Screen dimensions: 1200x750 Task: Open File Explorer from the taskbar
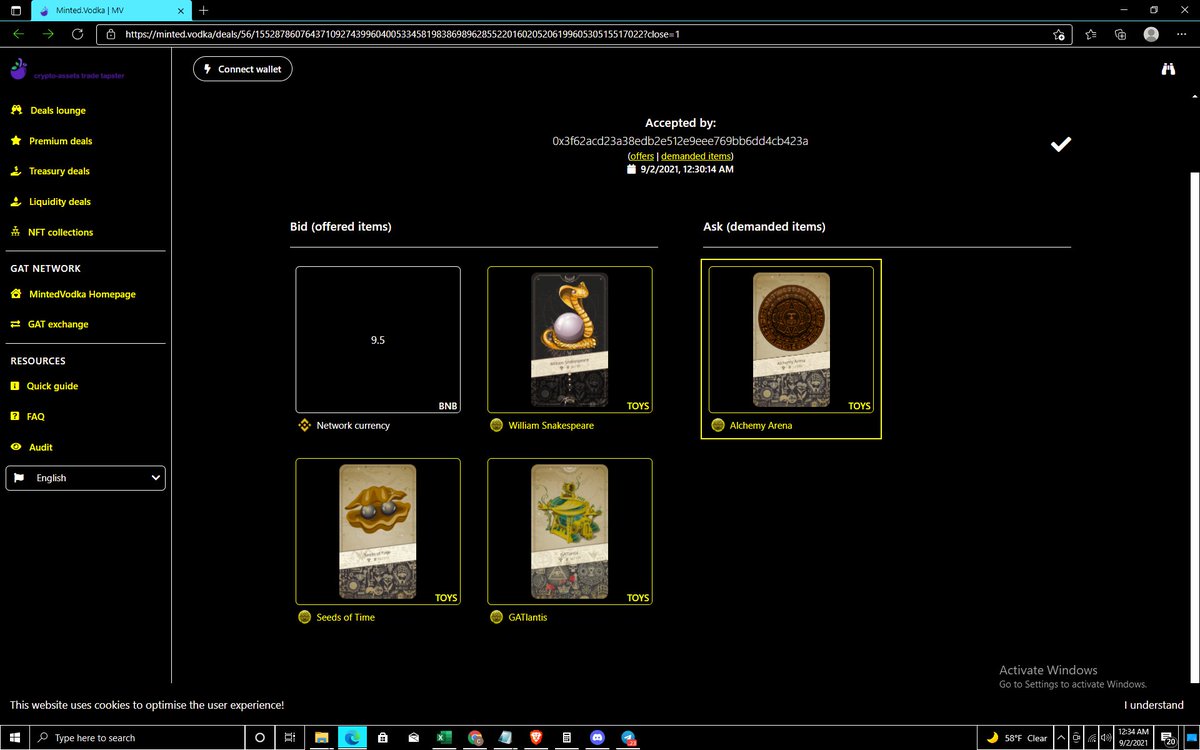click(321, 738)
